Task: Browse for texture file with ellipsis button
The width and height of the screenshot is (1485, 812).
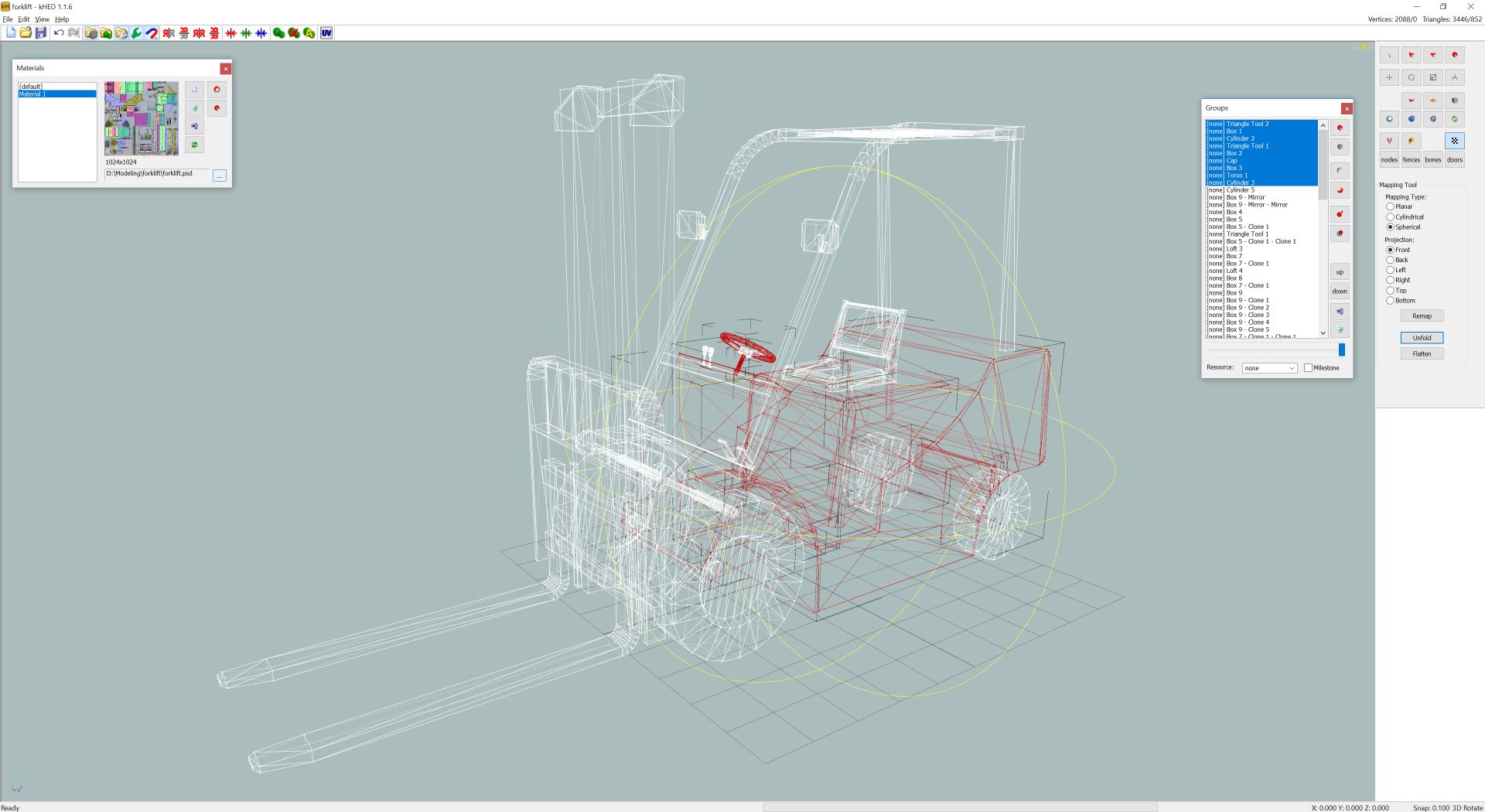Action: (x=220, y=176)
